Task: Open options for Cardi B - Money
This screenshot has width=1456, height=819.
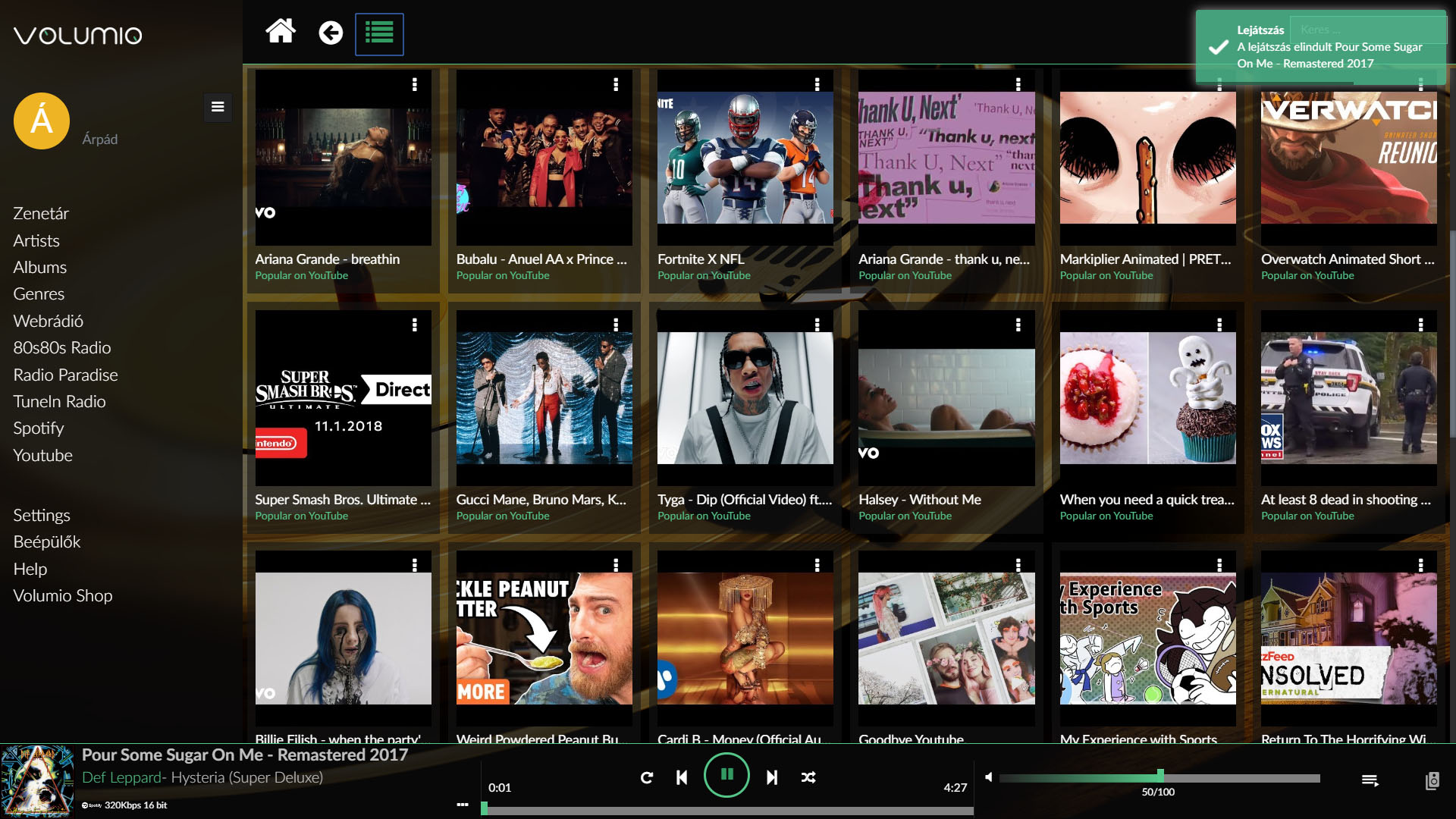Action: [x=817, y=565]
